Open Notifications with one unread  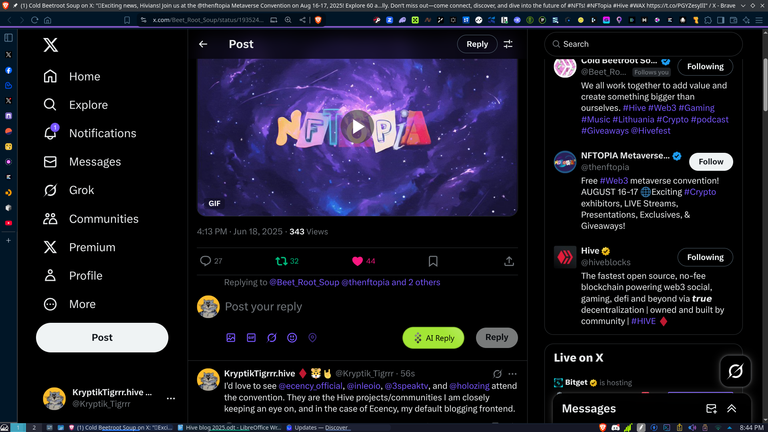(90, 133)
